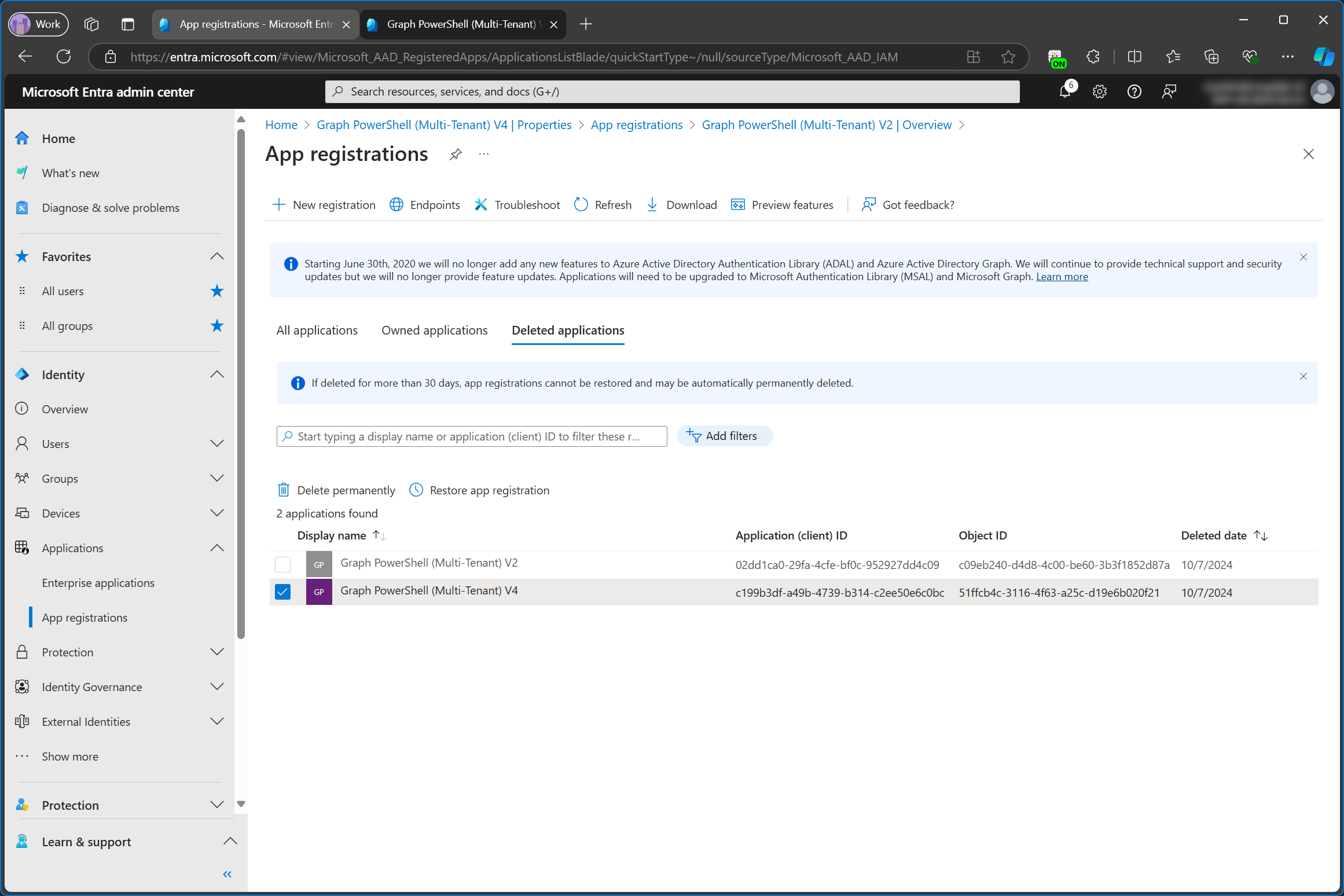Click the Preview features icon
1344x896 pixels.
pyautogui.click(x=737, y=205)
